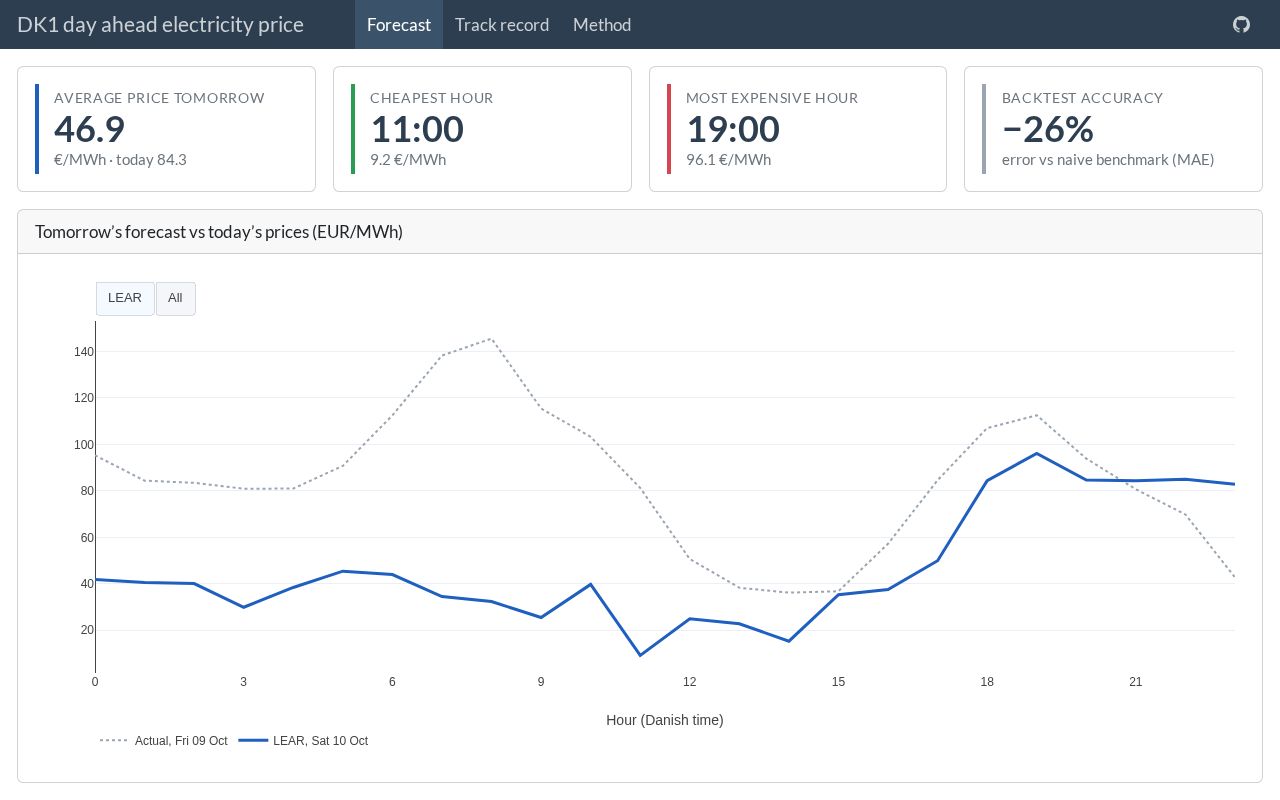The height and width of the screenshot is (800, 1280).
Task: Click the most expensive hour value 19:00
Action: 733,129
